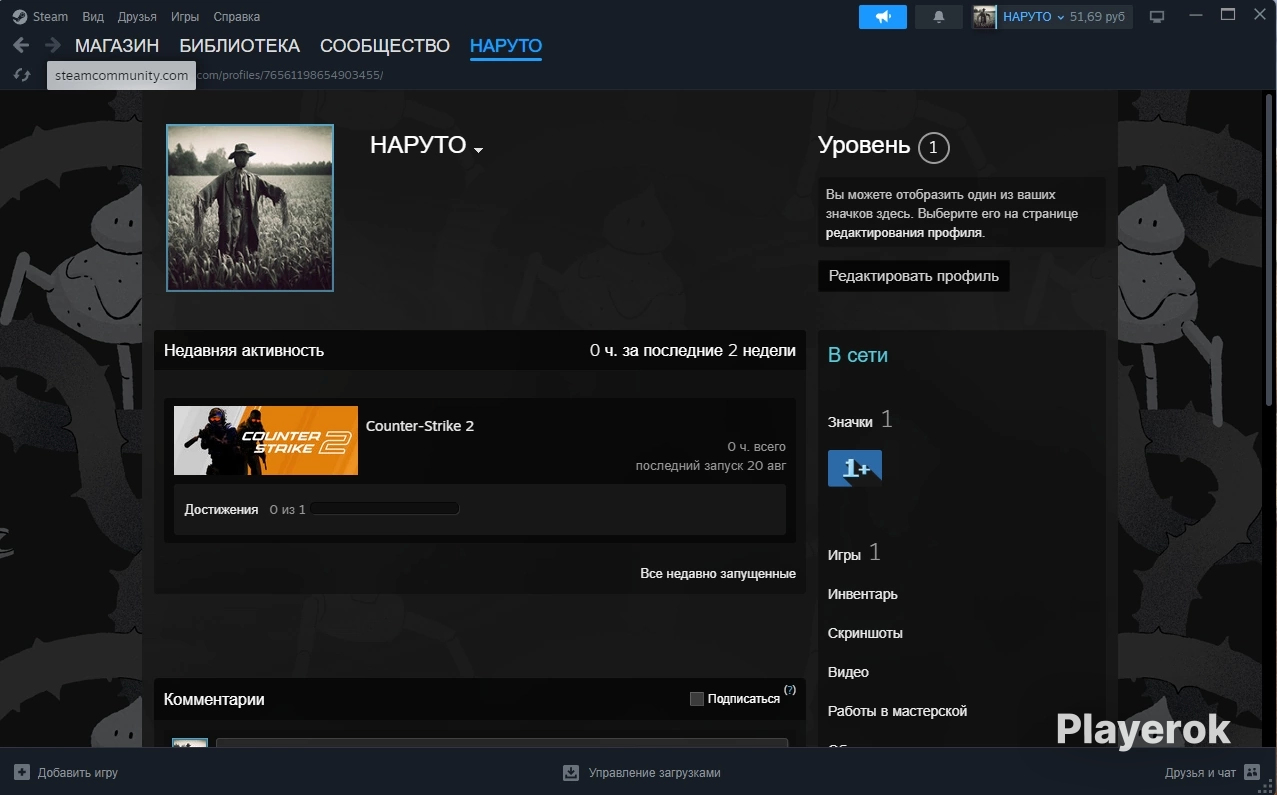Open the 1+ badge icon

pyautogui.click(x=855, y=468)
